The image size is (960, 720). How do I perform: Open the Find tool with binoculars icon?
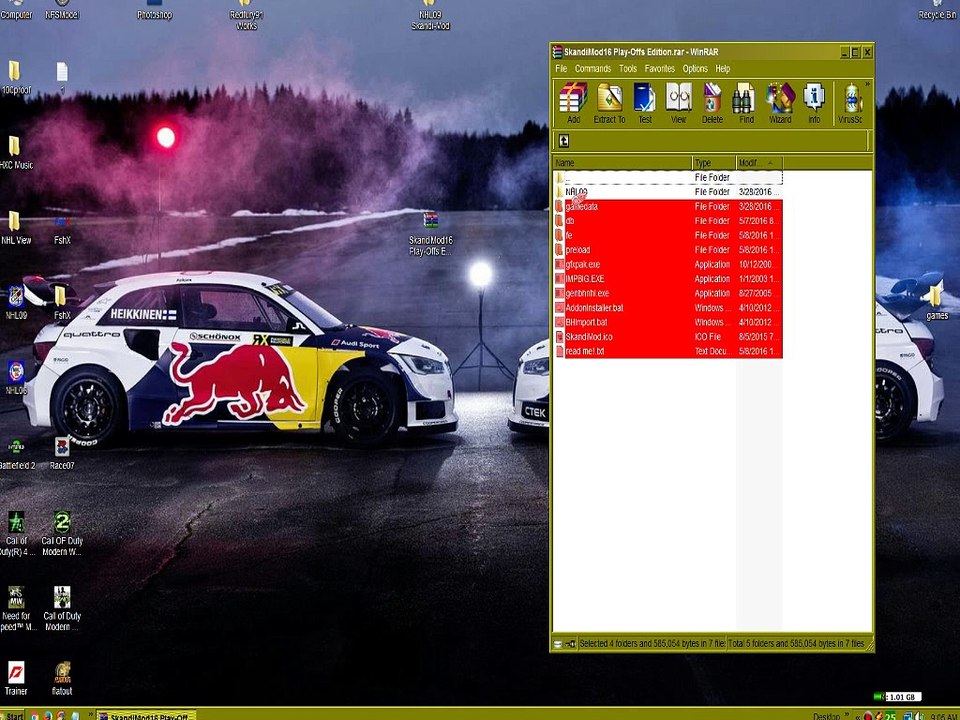click(x=746, y=103)
